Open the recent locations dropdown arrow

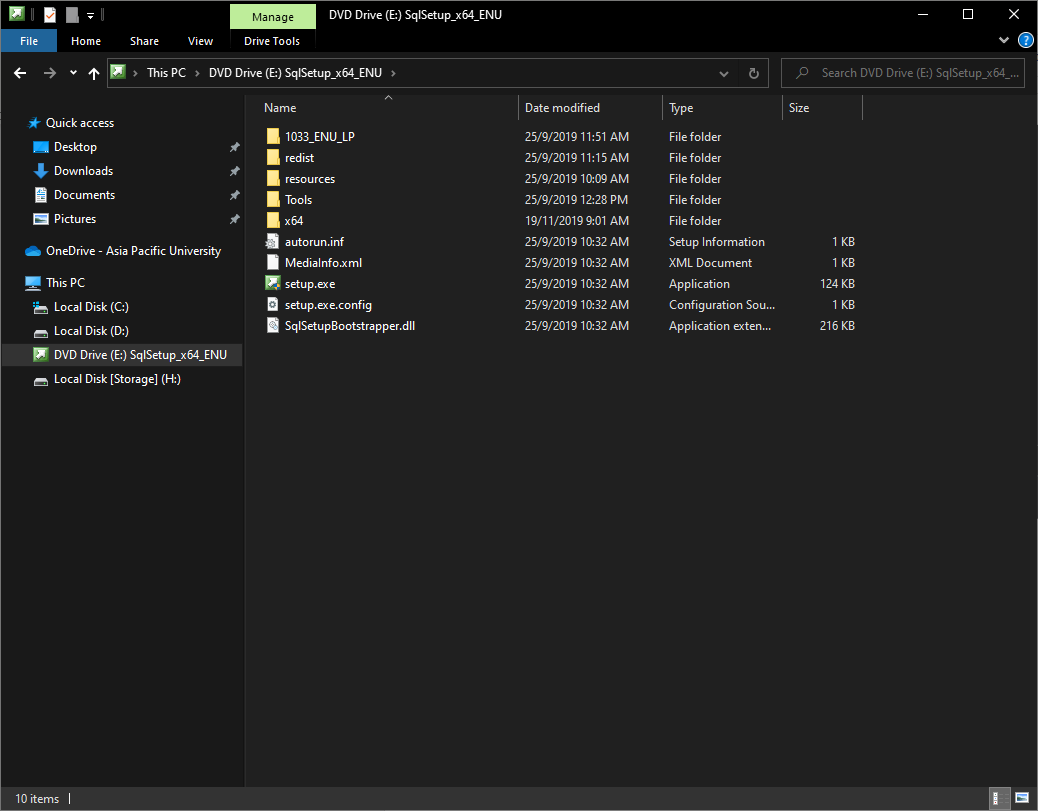[x=73, y=73]
